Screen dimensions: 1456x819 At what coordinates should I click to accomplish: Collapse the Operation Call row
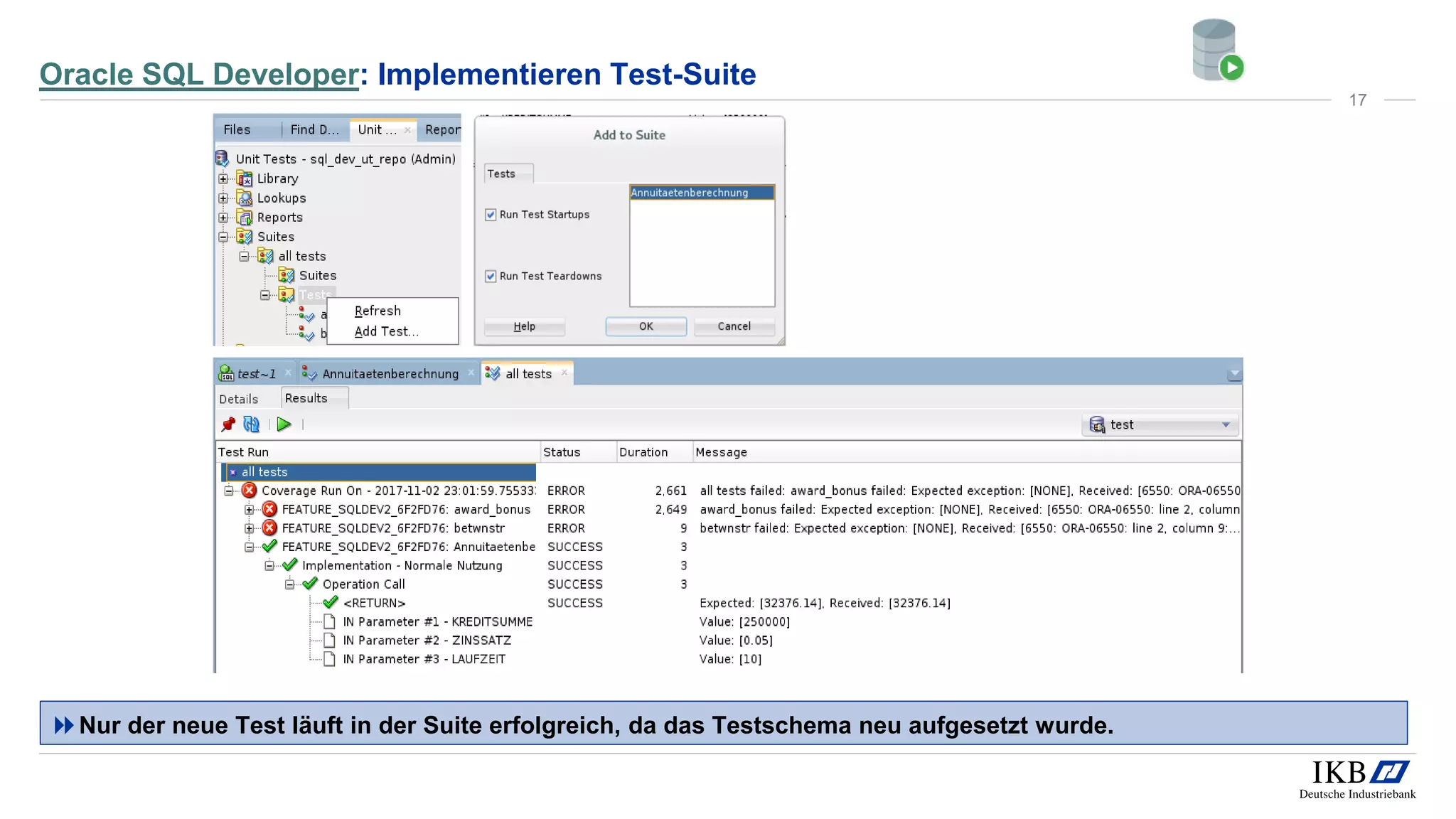[289, 584]
